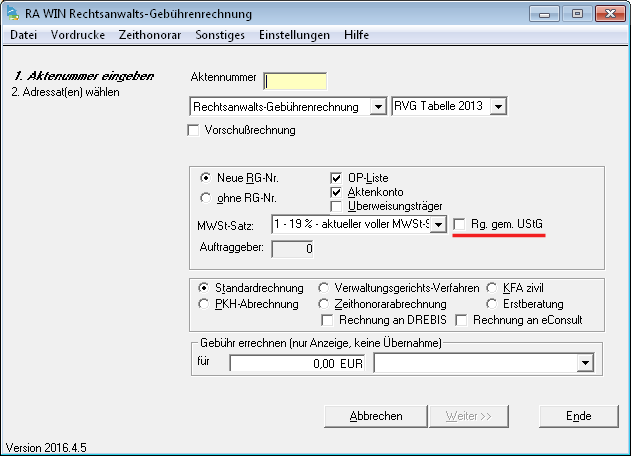Image resolution: width=631 pixels, height=456 pixels.
Task: Choose the Zeithonorarabrechnung radio option
Action: 324,303
